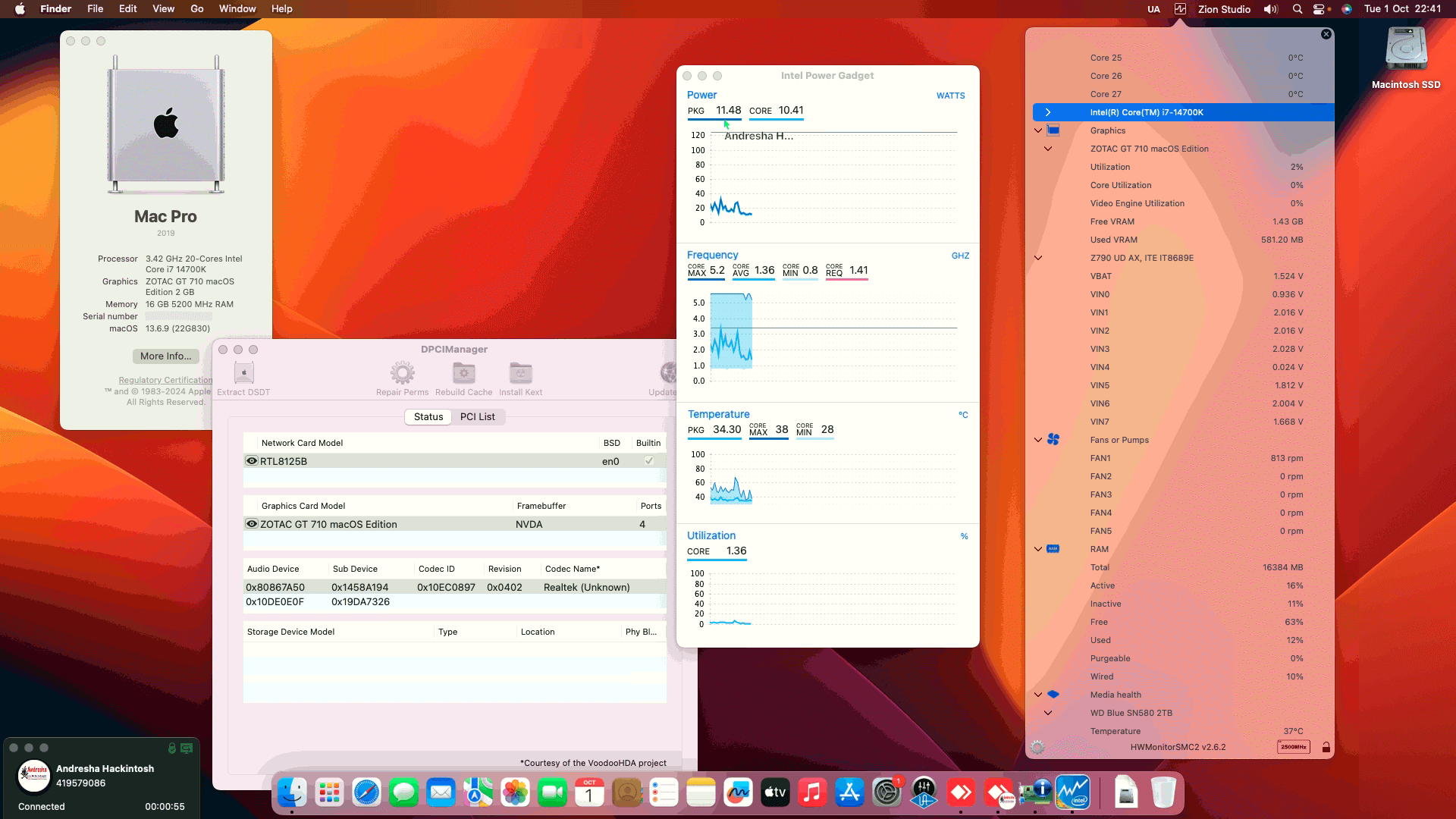The width and height of the screenshot is (1456, 819).
Task: Open Freeform in the Dock
Action: (x=738, y=793)
